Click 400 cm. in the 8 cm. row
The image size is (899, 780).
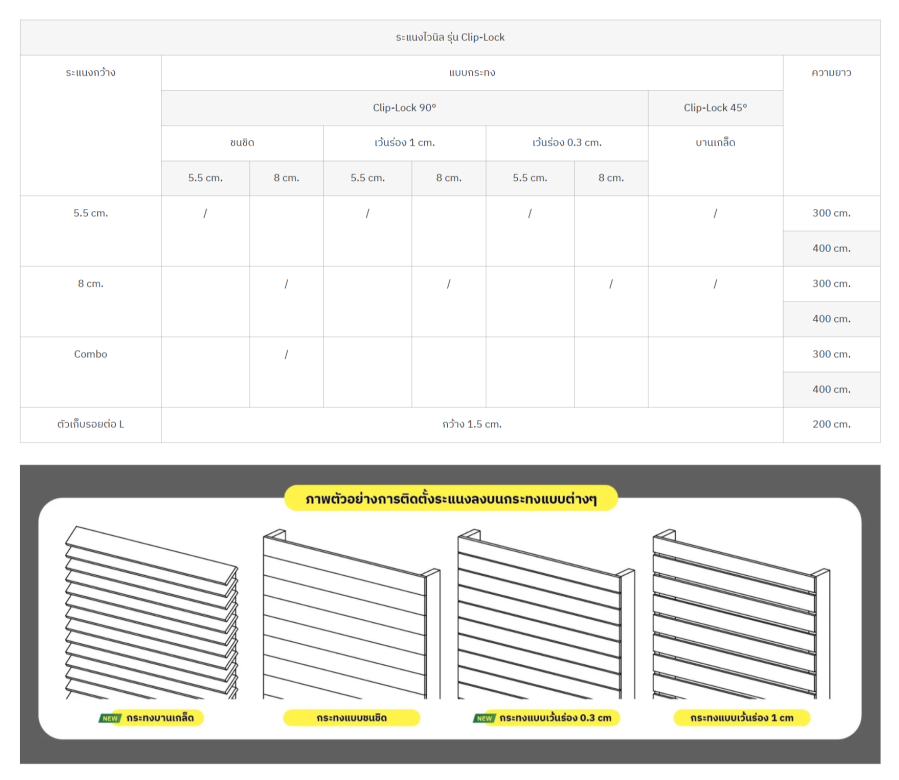pos(831,319)
